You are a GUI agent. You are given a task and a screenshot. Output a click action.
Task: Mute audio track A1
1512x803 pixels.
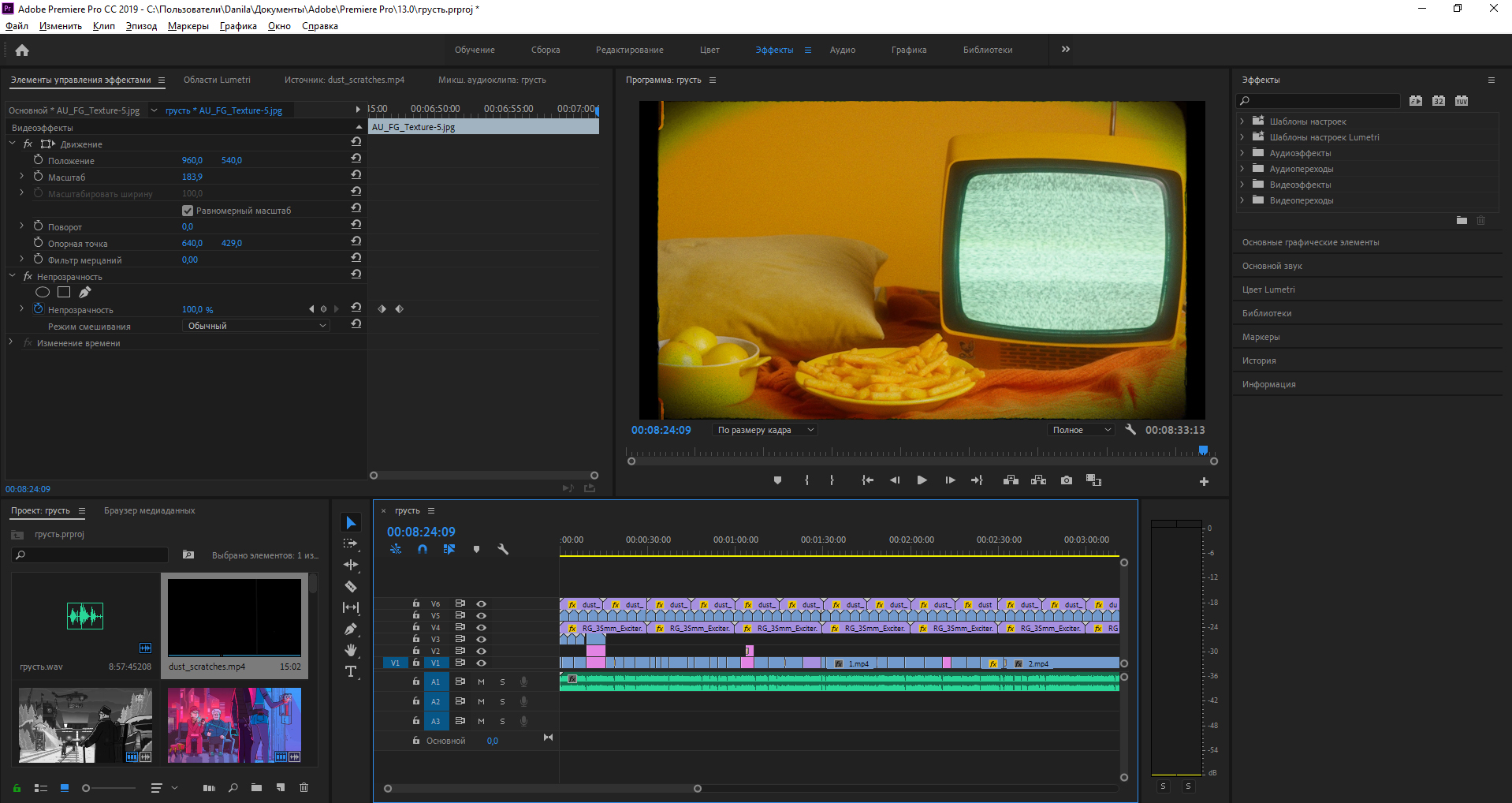[481, 682]
